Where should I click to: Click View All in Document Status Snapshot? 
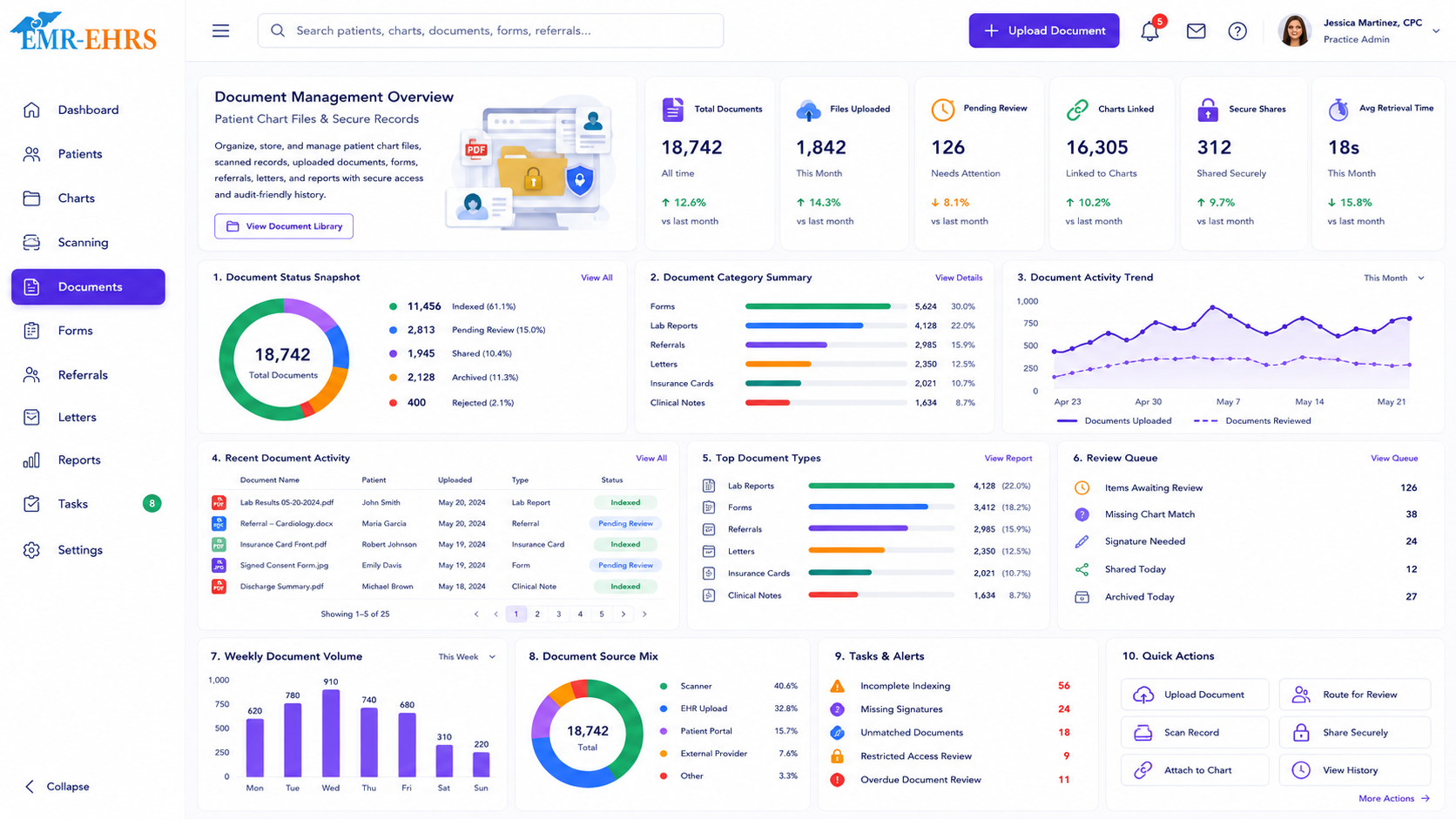(x=597, y=278)
